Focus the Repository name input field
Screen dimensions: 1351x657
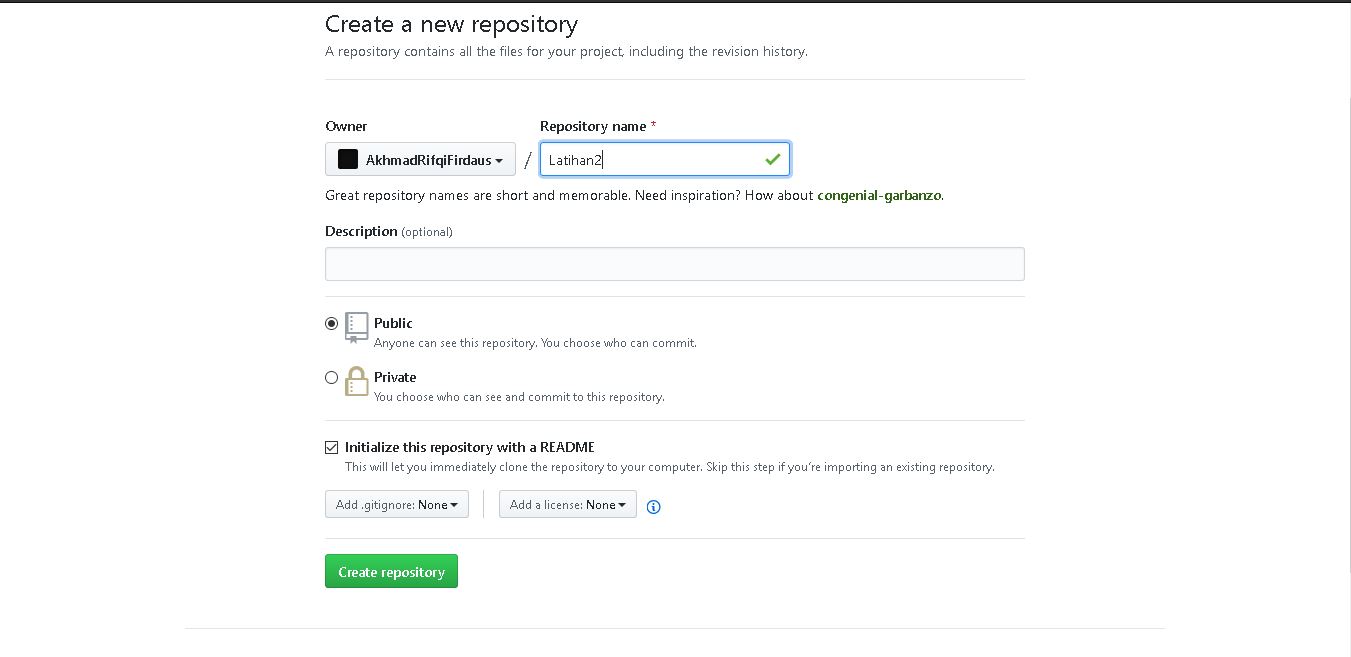[x=665, y=159]
